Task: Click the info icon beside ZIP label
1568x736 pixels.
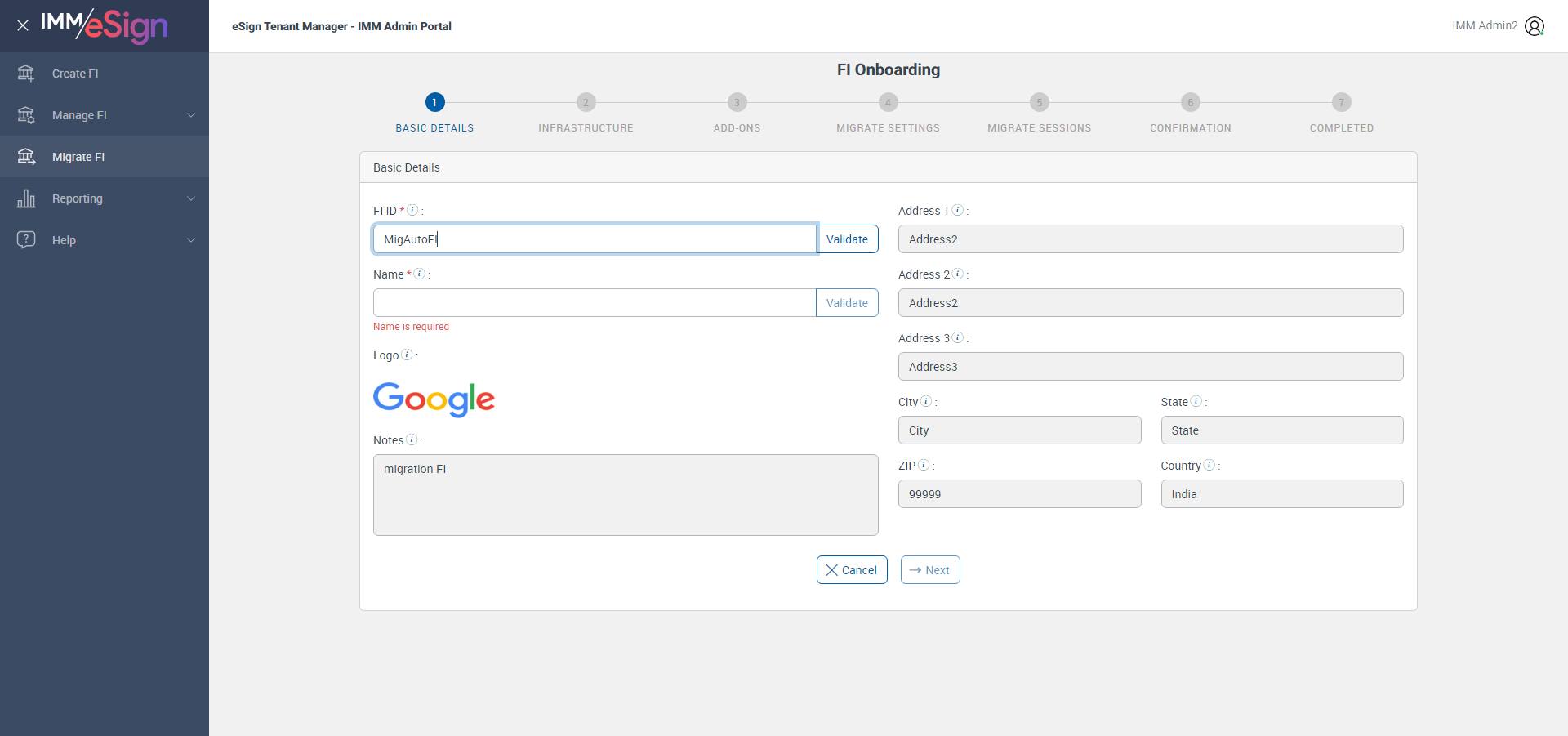Action: click(x=924, y=465)
